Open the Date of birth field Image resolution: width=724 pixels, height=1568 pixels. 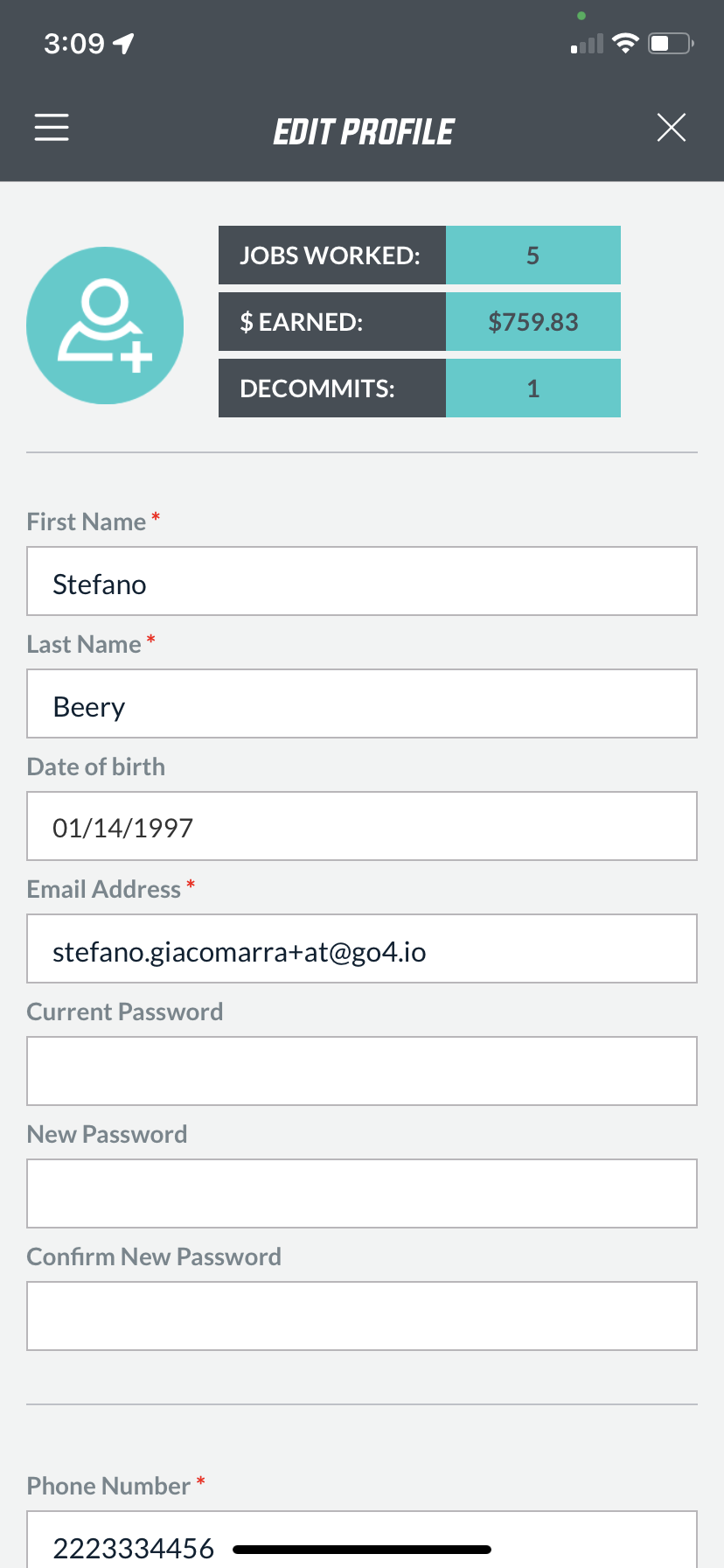[x=362, y=826]
